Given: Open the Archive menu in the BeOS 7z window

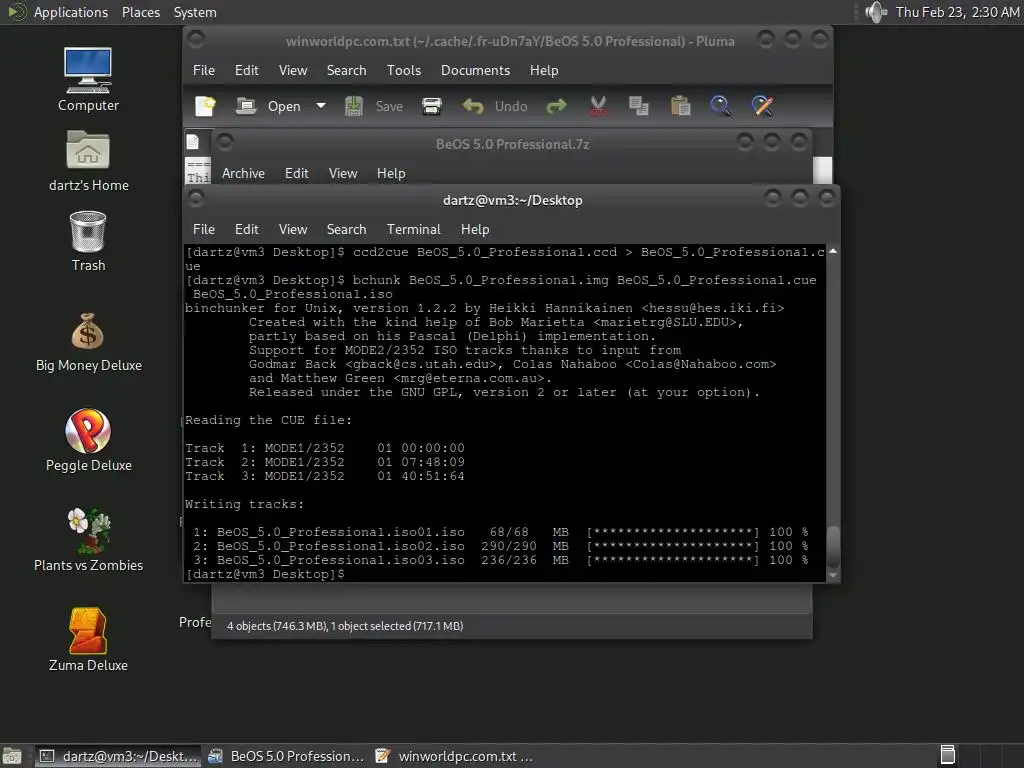Looking at the screenshot, I should point(243,174).
